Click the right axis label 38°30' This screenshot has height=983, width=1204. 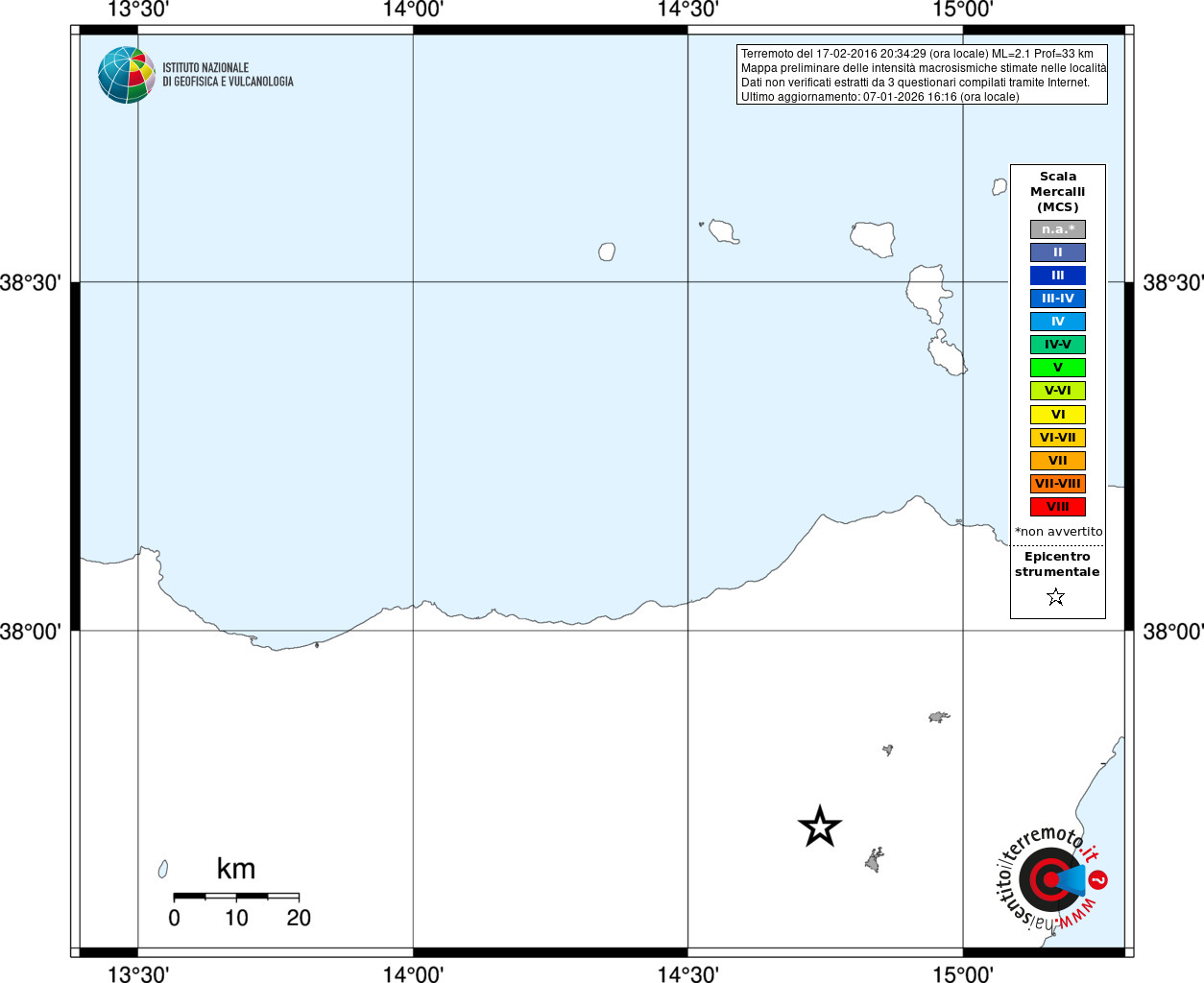pyautogui.click(x=1173, y=282)
